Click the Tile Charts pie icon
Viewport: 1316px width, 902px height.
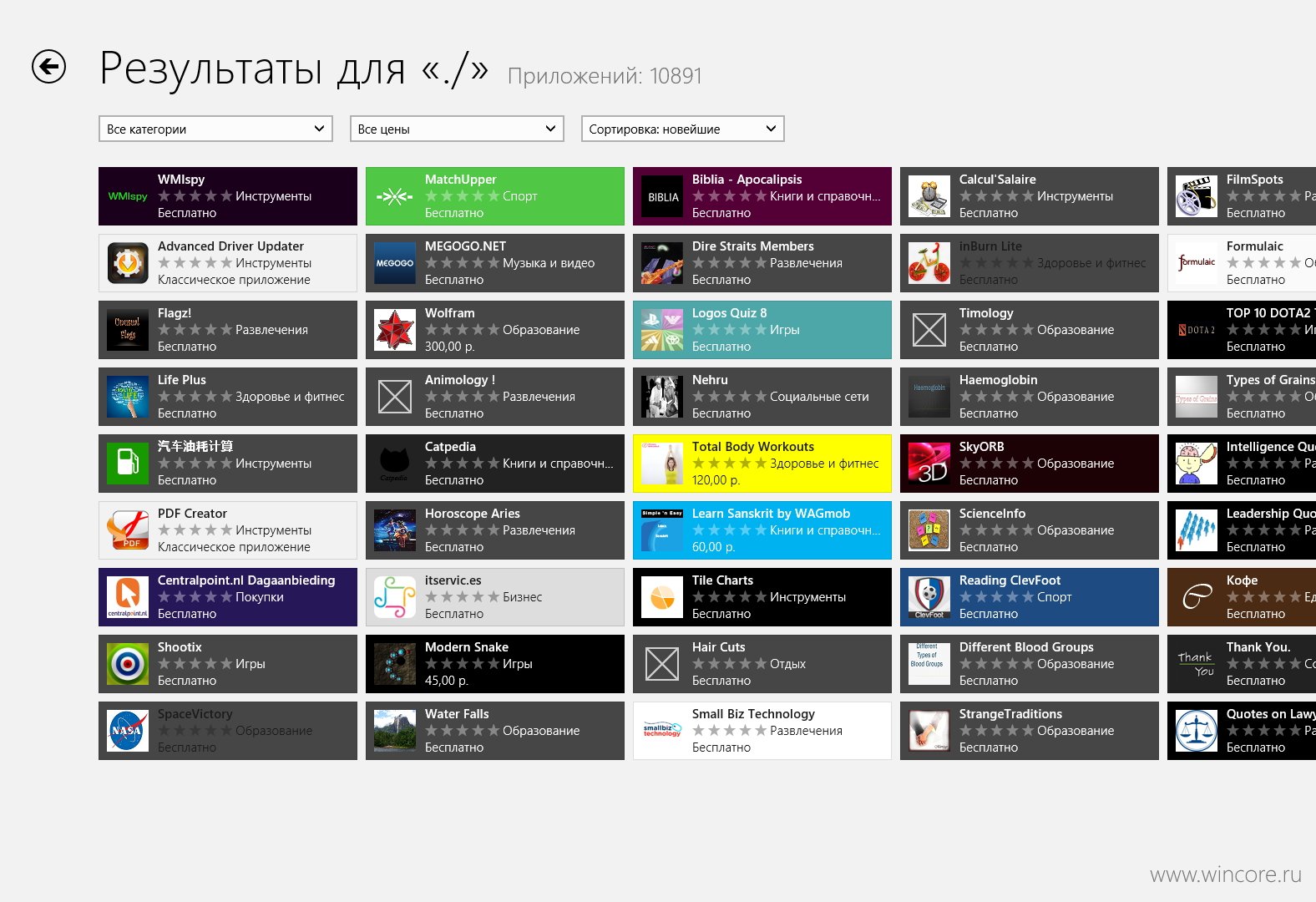point(662,597)
